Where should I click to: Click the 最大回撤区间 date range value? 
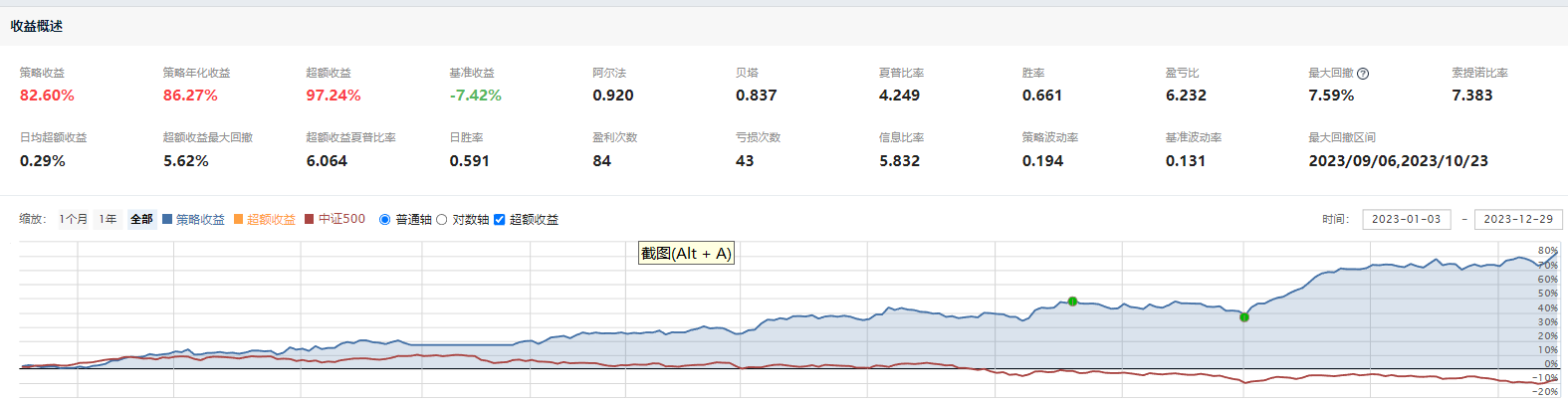[x=1398, y=161]
